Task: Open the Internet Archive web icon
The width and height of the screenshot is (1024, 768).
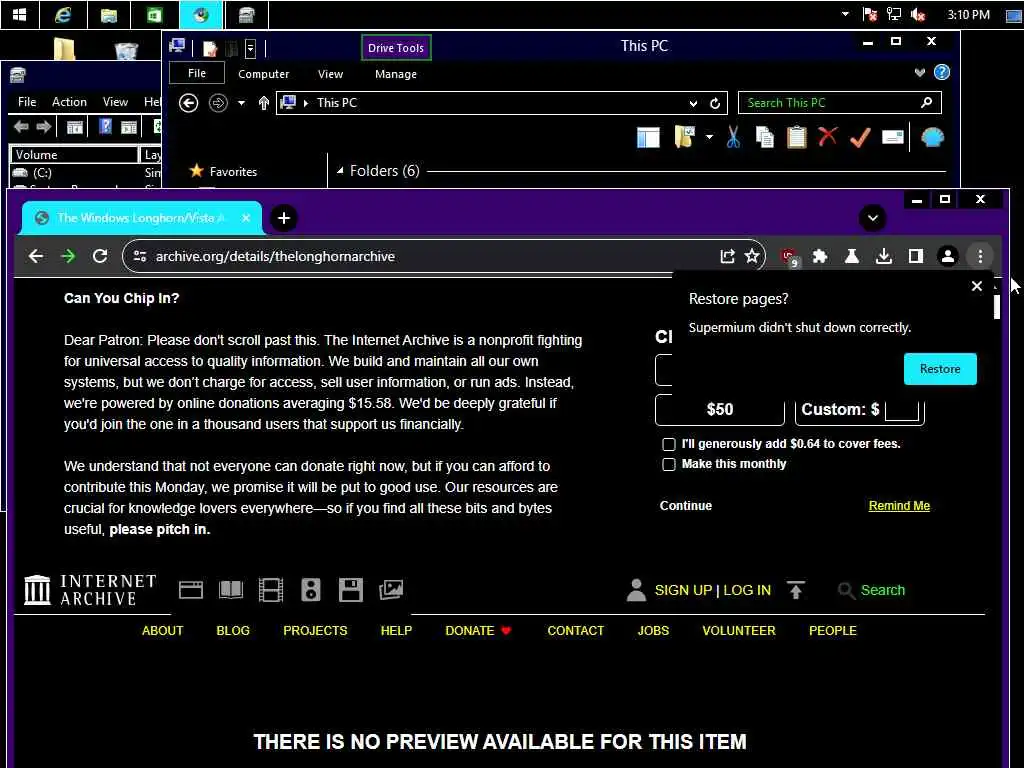Action: click(x=191, y=590)
